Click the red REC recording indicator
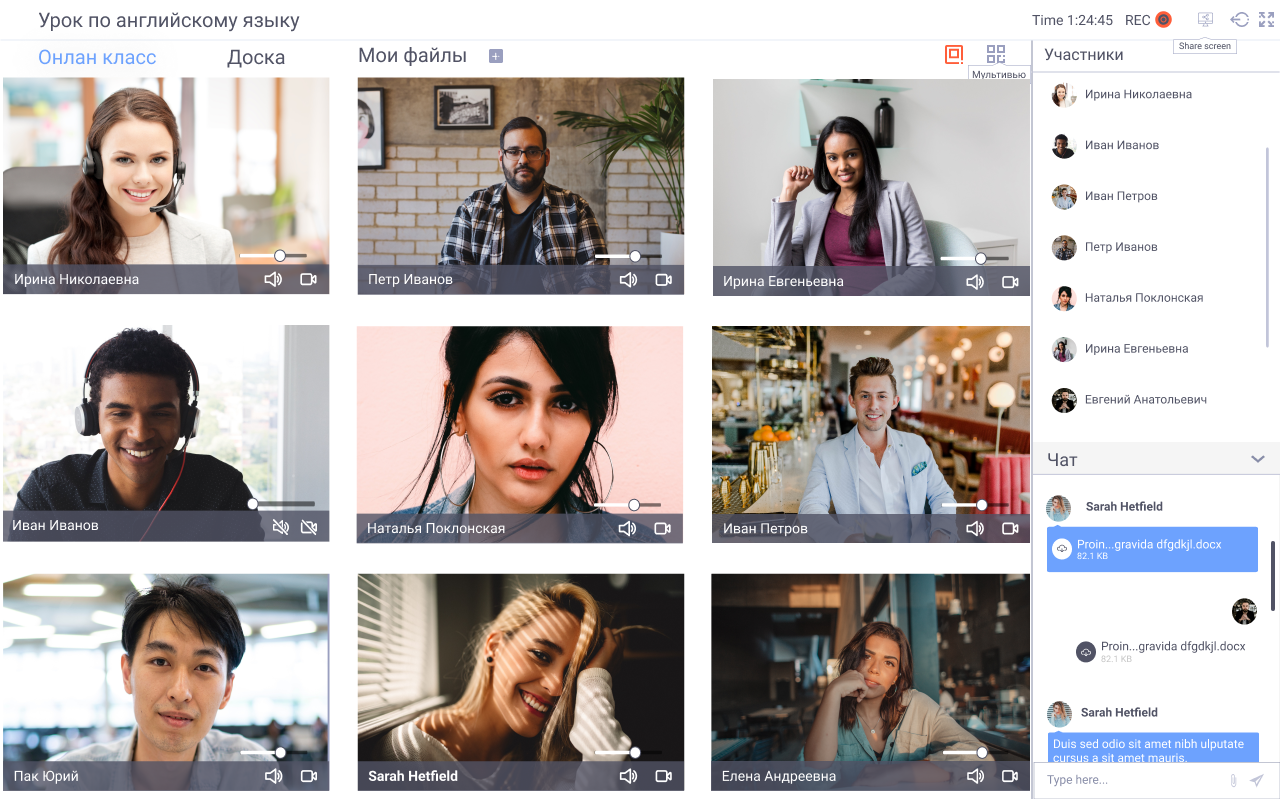This screenshot has height=799, width=1280. point(1163,20)
